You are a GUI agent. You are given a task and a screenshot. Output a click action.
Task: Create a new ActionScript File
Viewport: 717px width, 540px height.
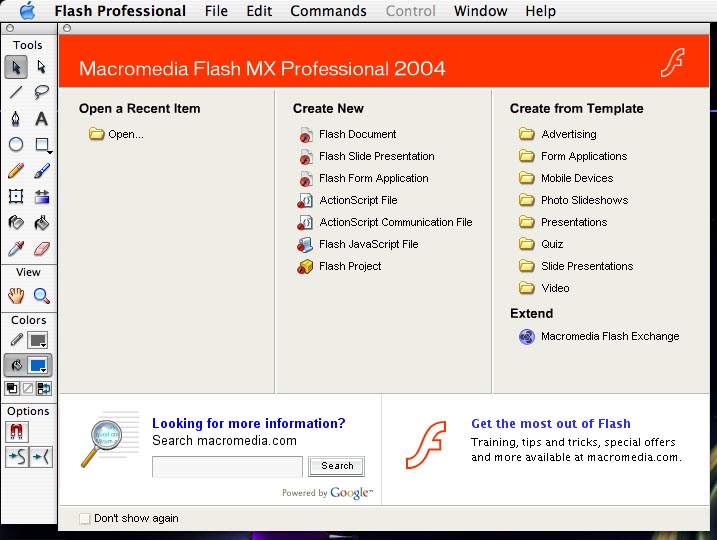click(x=348, y=200)
